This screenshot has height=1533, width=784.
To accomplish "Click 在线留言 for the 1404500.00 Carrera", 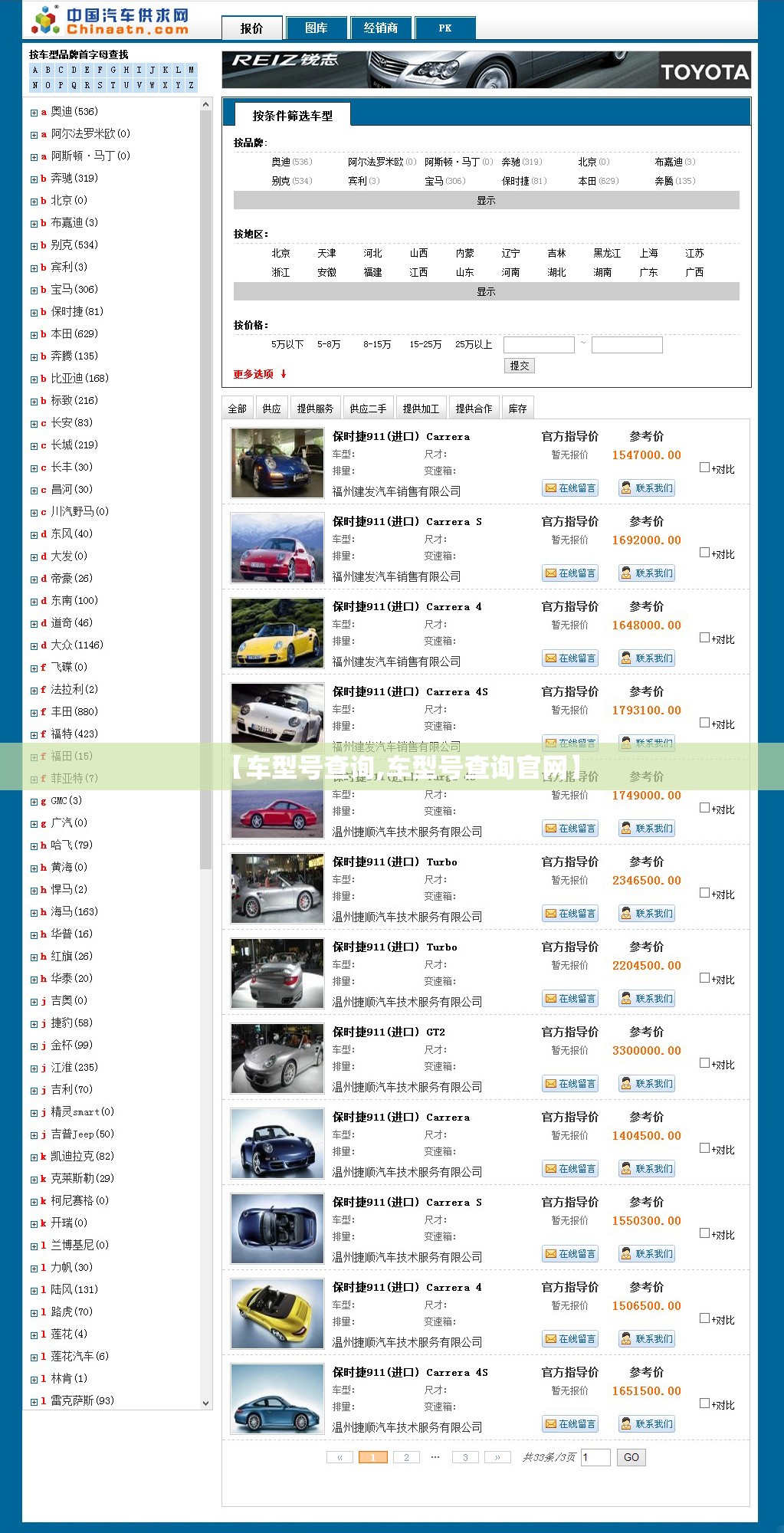I will tap(570, 1169).
